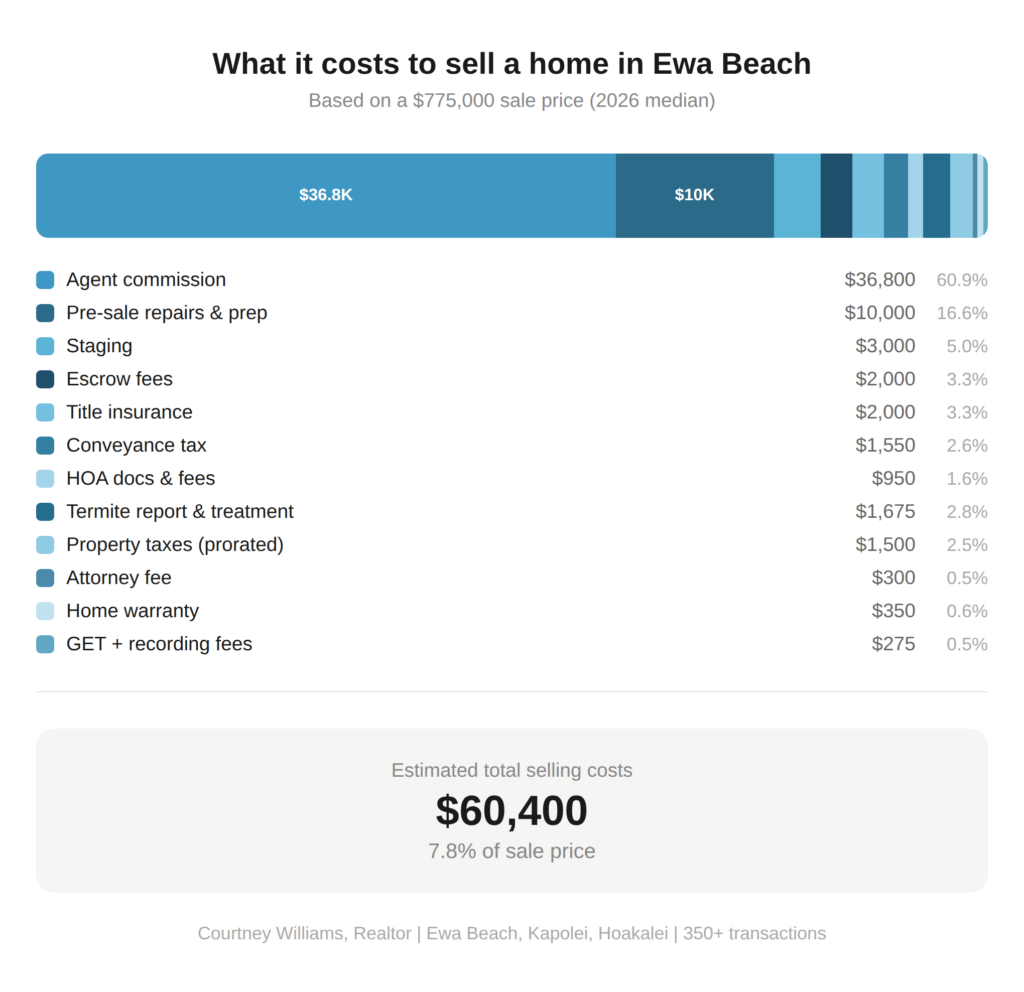Image resolution: width=1024 pixels, height=992 pixels.
Task: Click the Agent commission legend color swatch
Action: click(x=45, y=280)
